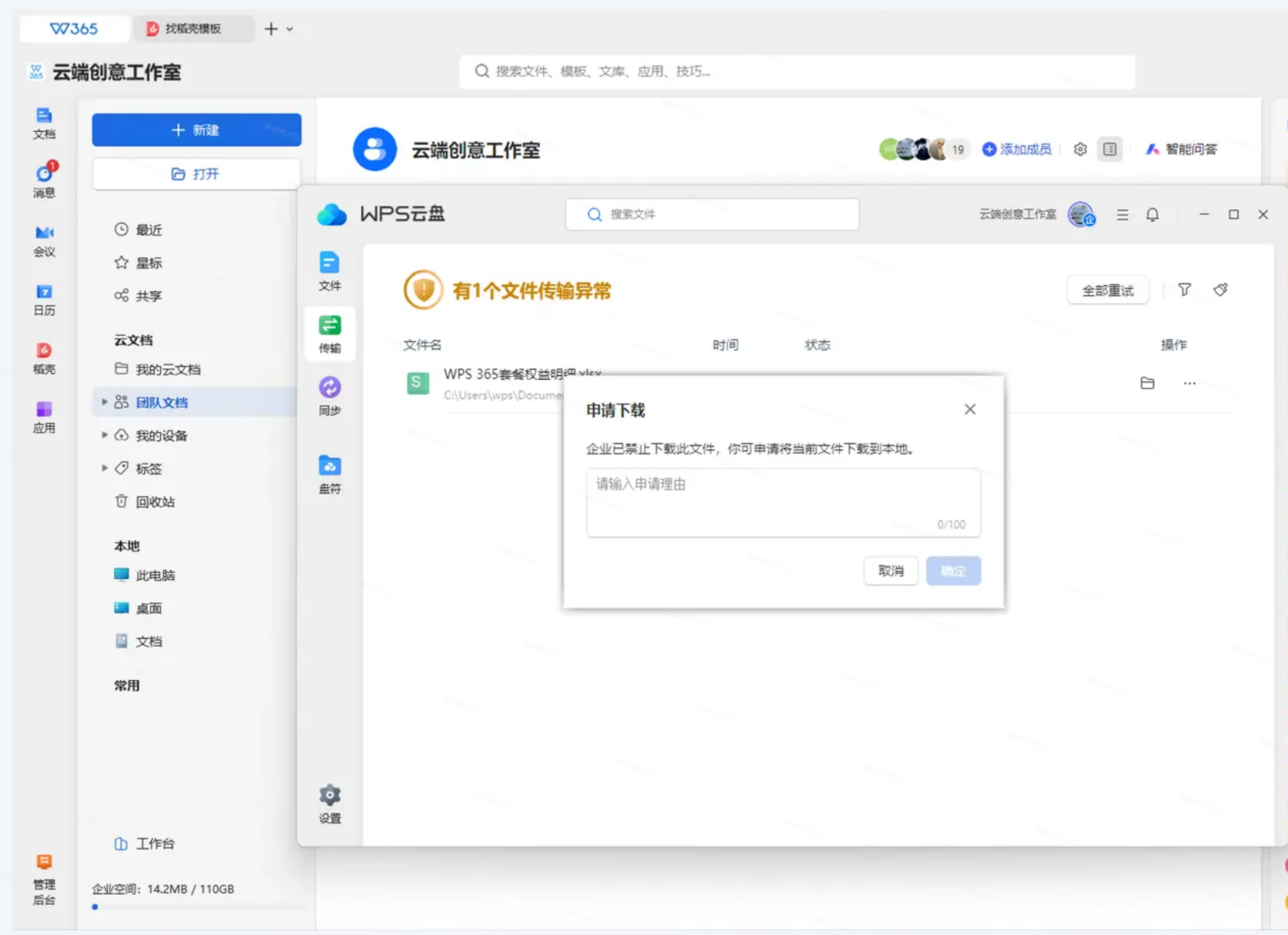Click 全部重试 button

(1108, 290)
